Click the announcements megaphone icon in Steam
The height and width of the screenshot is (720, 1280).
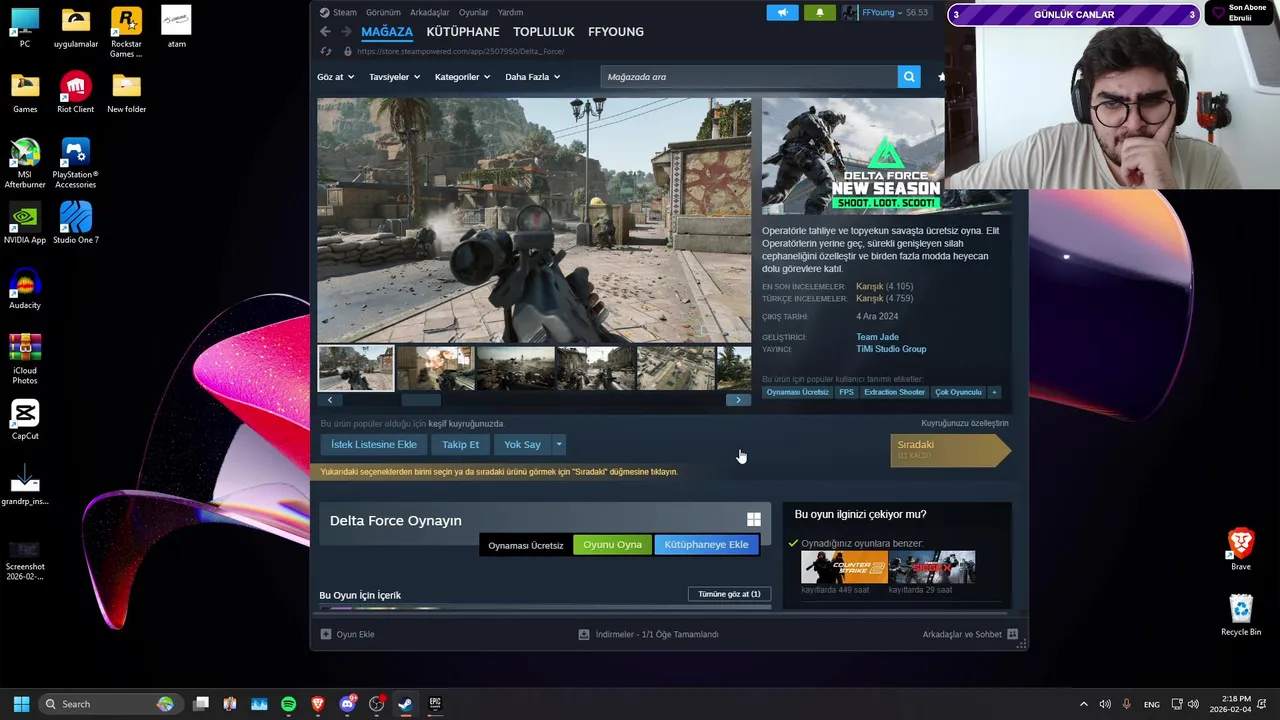coord(783,13)
